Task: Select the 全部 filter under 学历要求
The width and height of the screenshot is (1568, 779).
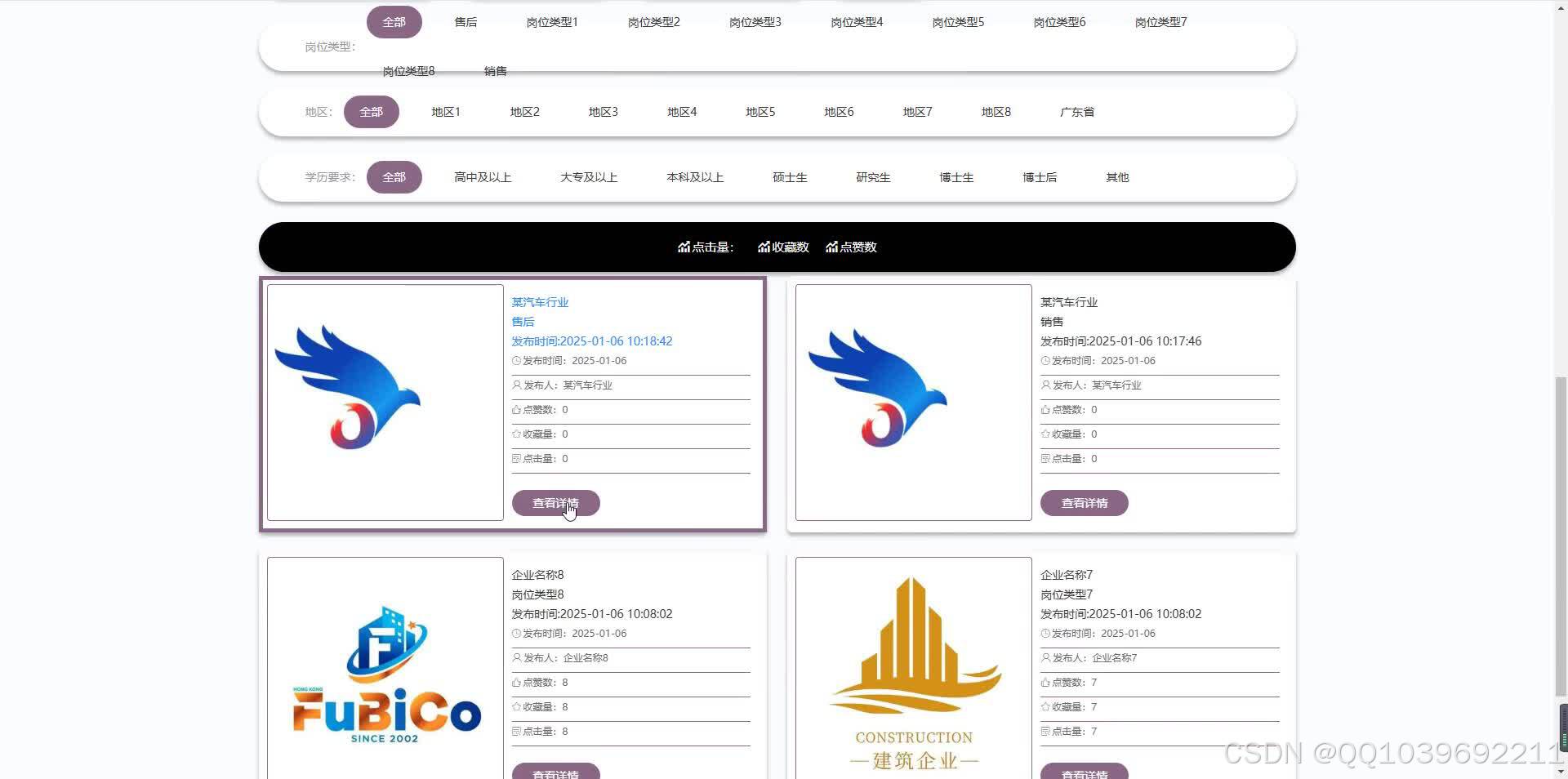Action: (394, 176)
